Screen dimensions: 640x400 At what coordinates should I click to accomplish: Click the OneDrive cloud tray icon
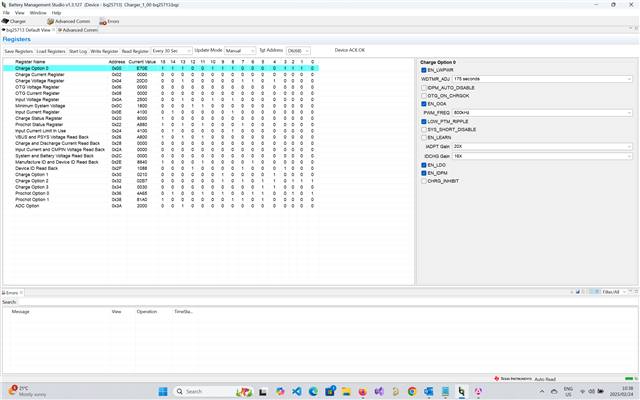tap(554, 391)
